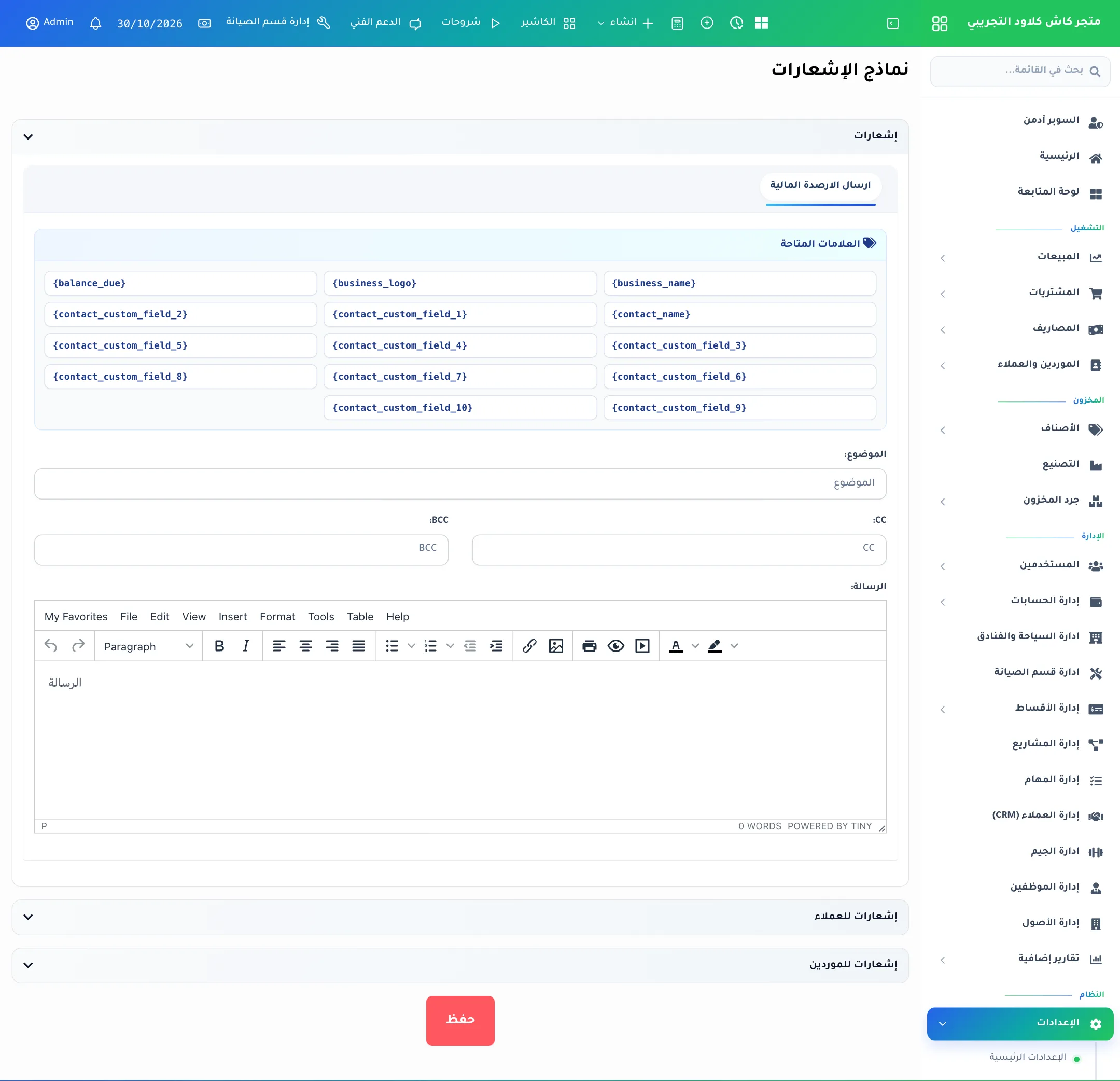Increase indent in the editor
Viewport: 1120px width, 1081px height.
tap(496, 646)
